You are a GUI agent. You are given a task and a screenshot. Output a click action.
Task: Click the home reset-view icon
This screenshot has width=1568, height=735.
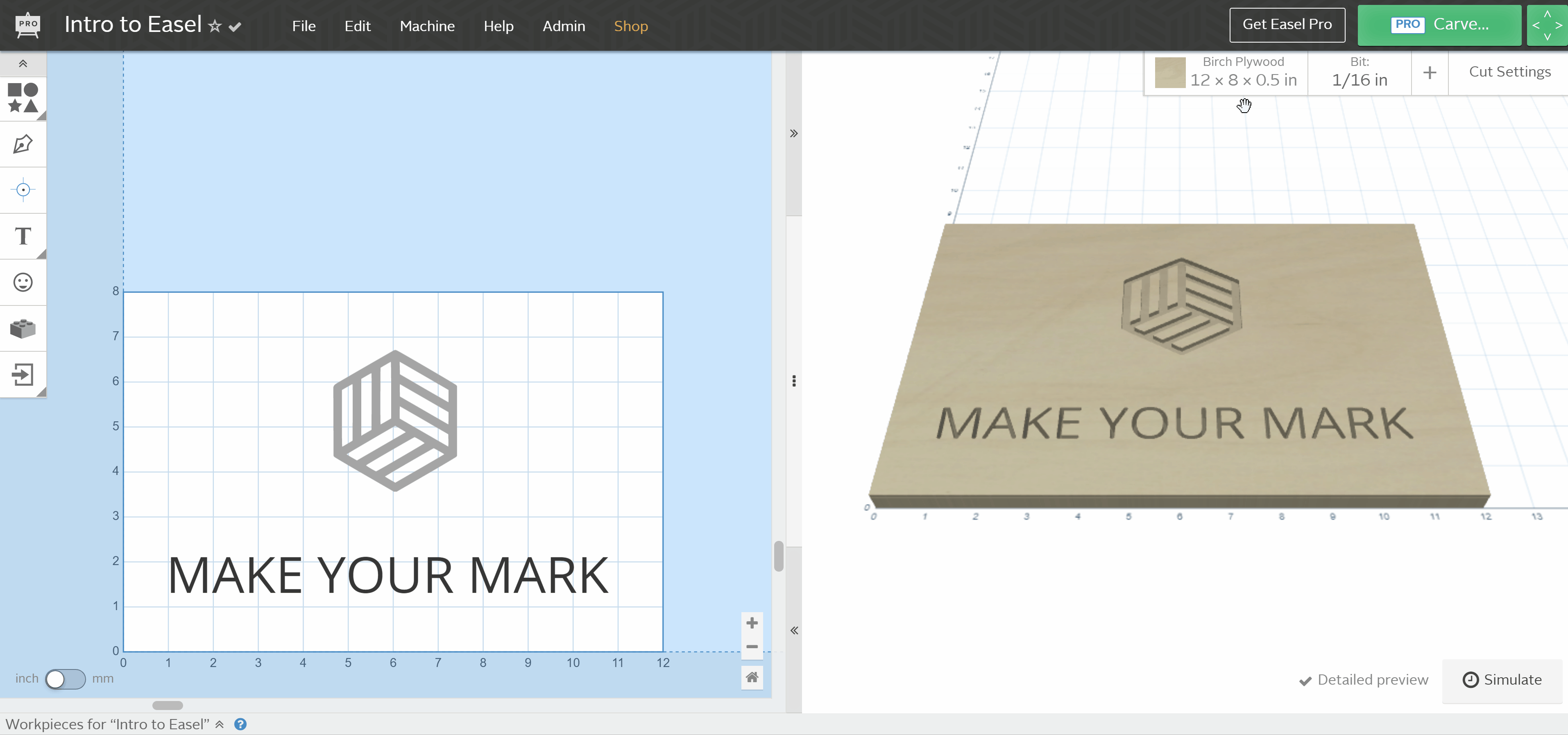(752, 677)
